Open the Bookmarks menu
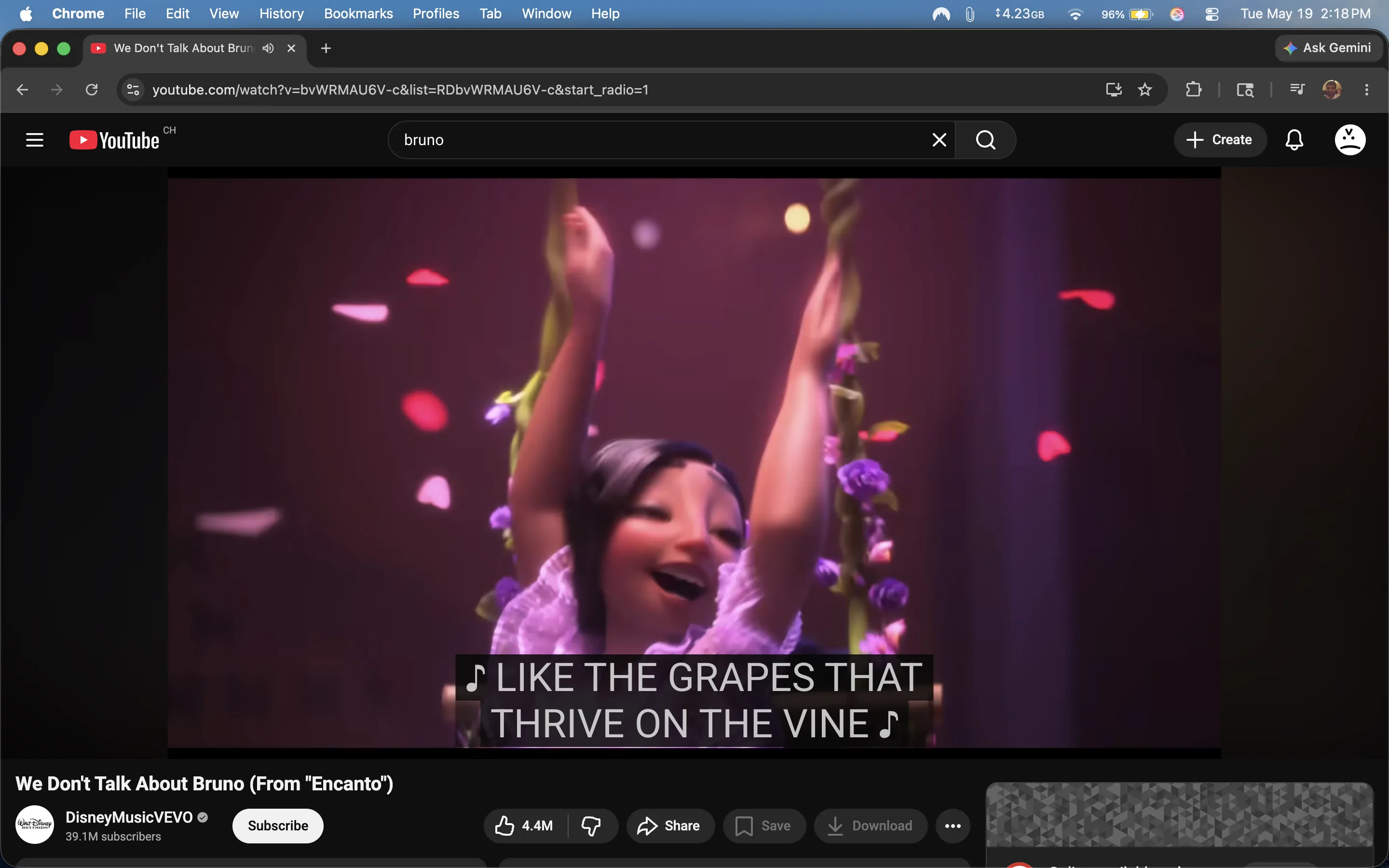Viewport: 1389px width, 868px height. 358,14
